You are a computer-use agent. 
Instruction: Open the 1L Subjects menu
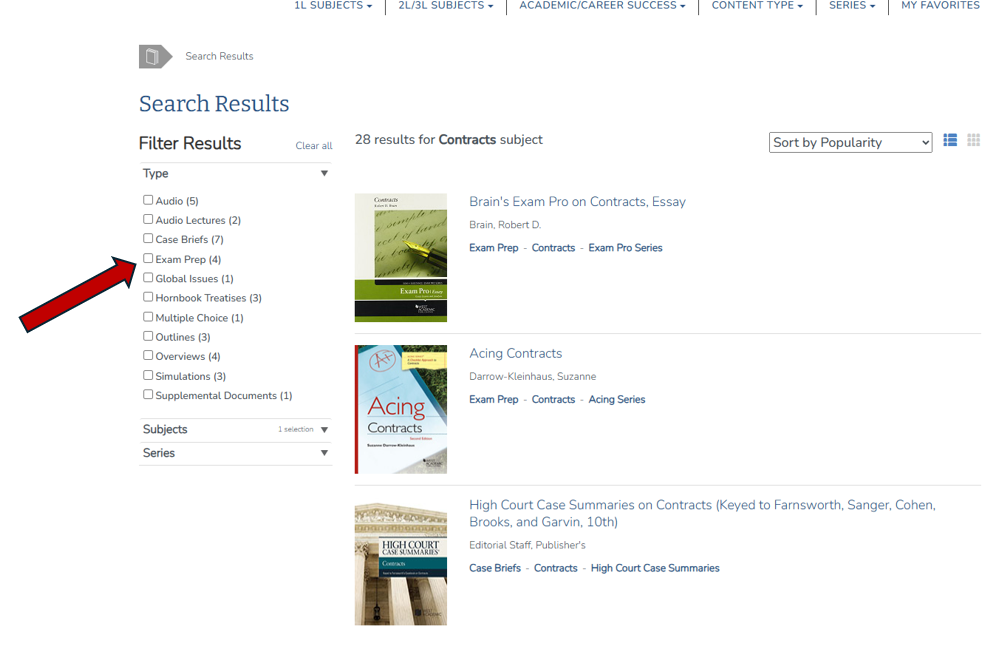tap(332, 6)
